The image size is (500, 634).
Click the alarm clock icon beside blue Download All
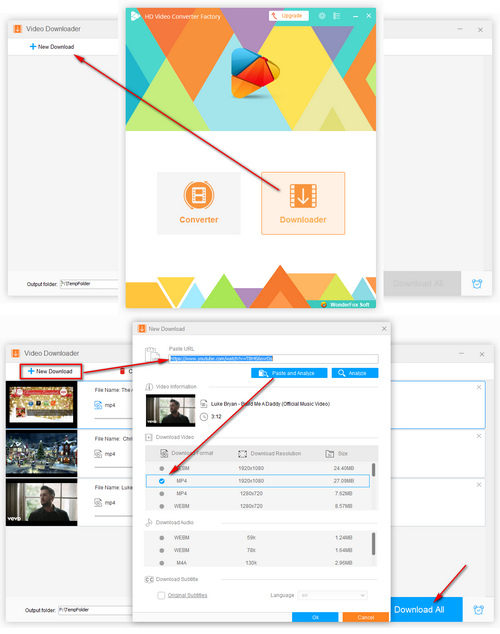coord(479,610)
